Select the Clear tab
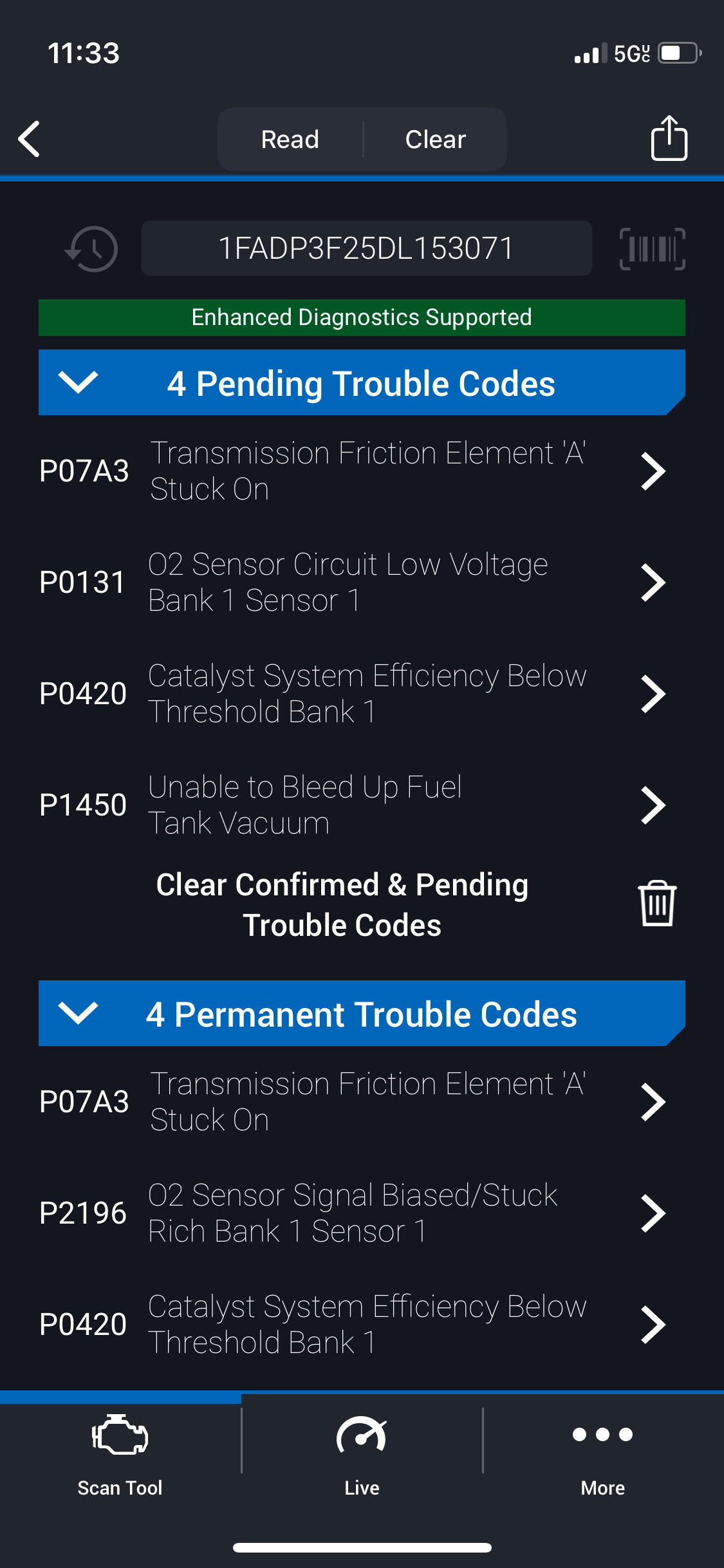Image resolution: width=724 pixels, height=1568 pixels. pyautogui.click(x=436, y=140)
